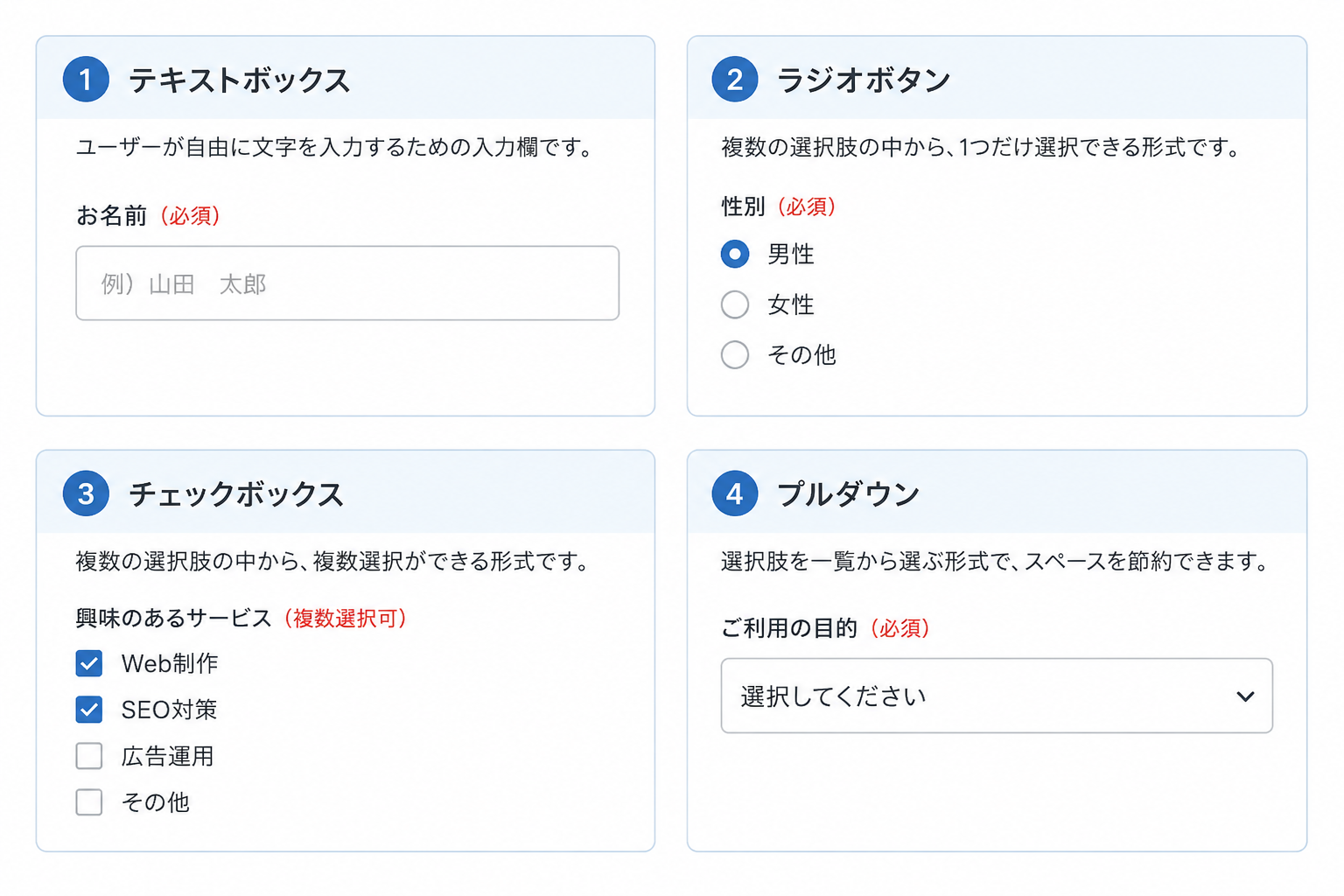
Task: Click the プルダウン section heading
Action: pyautogui.click(x=848, y=494)
